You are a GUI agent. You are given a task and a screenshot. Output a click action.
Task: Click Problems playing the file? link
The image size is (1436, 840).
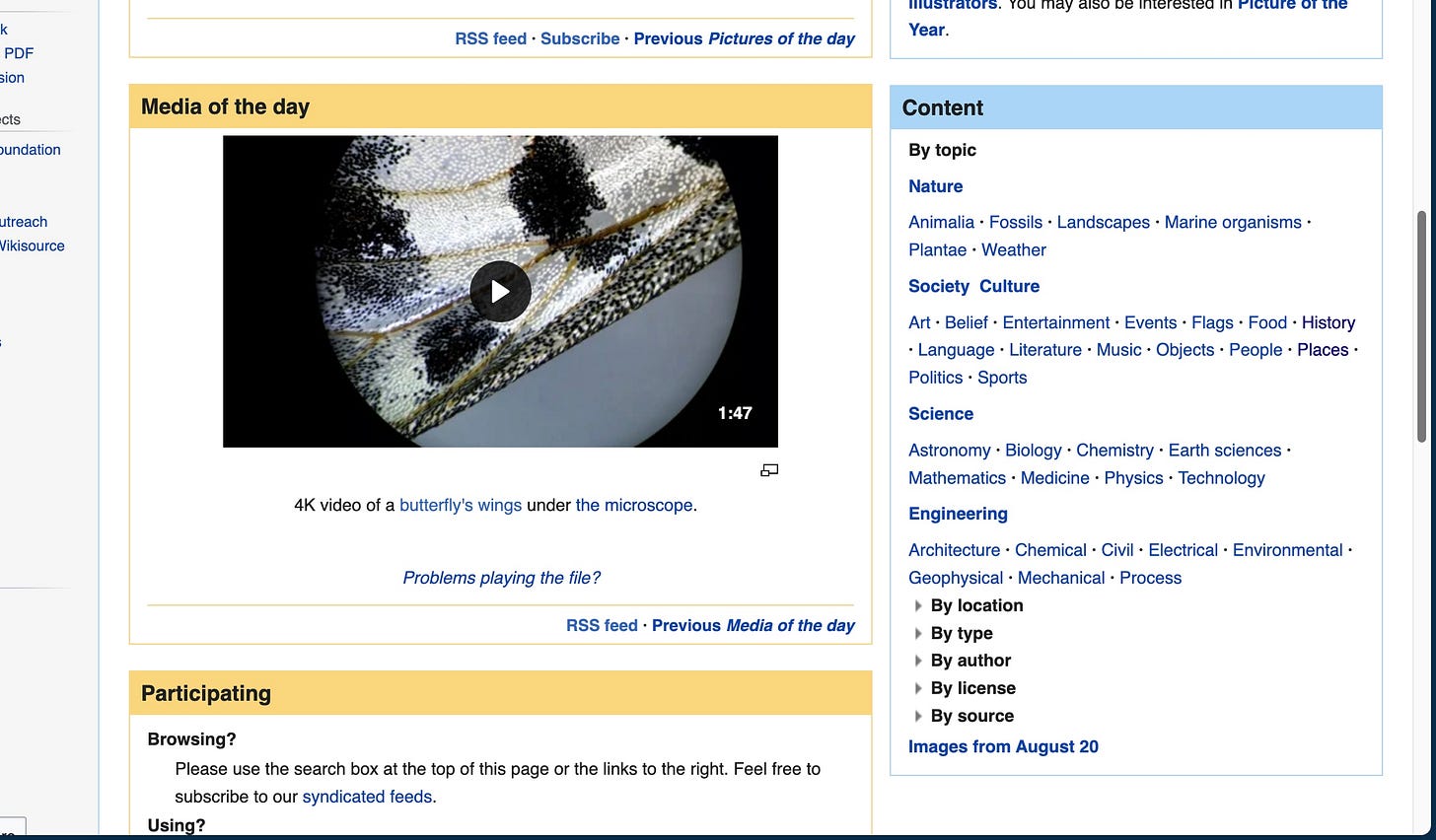501,578
